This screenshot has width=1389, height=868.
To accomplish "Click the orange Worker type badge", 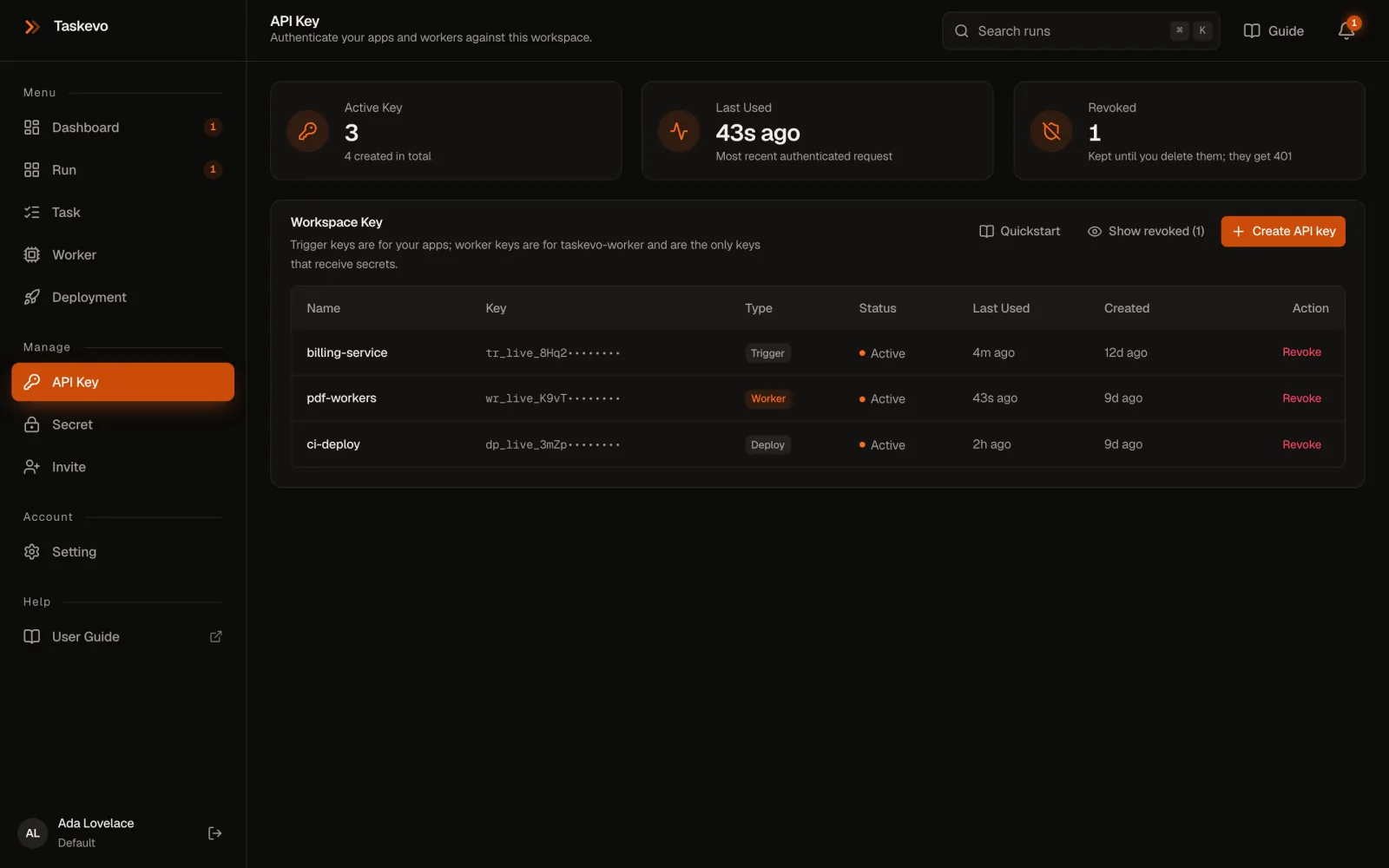I will coord(768,398).
